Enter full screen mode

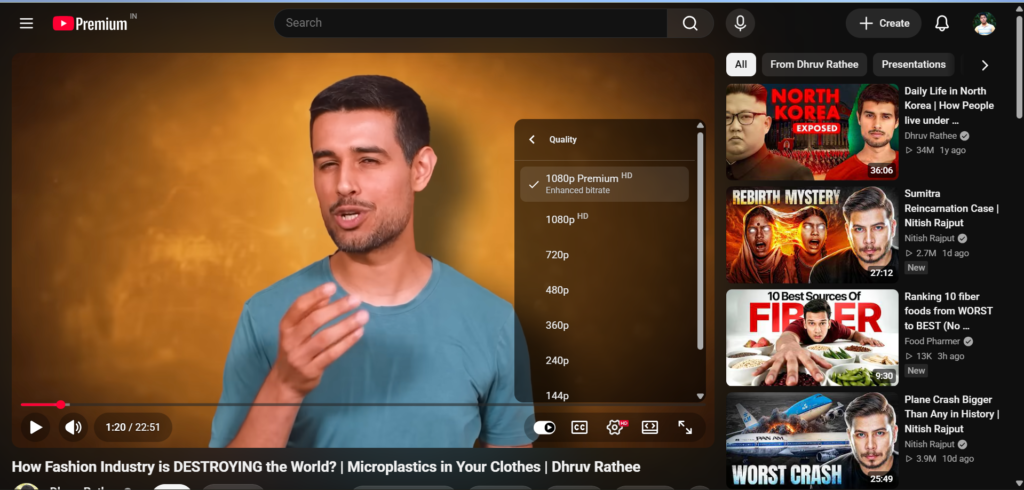(x=685, y=427)
